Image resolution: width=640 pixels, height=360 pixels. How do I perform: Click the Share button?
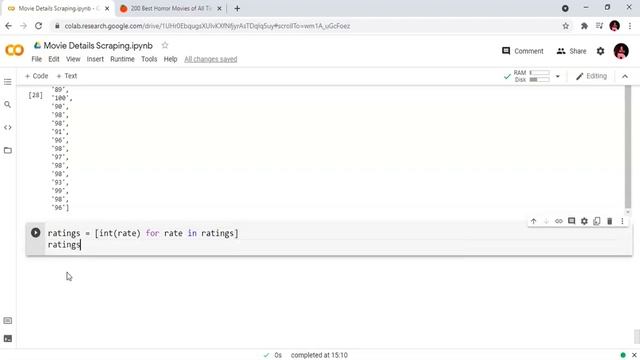[571, 51]
